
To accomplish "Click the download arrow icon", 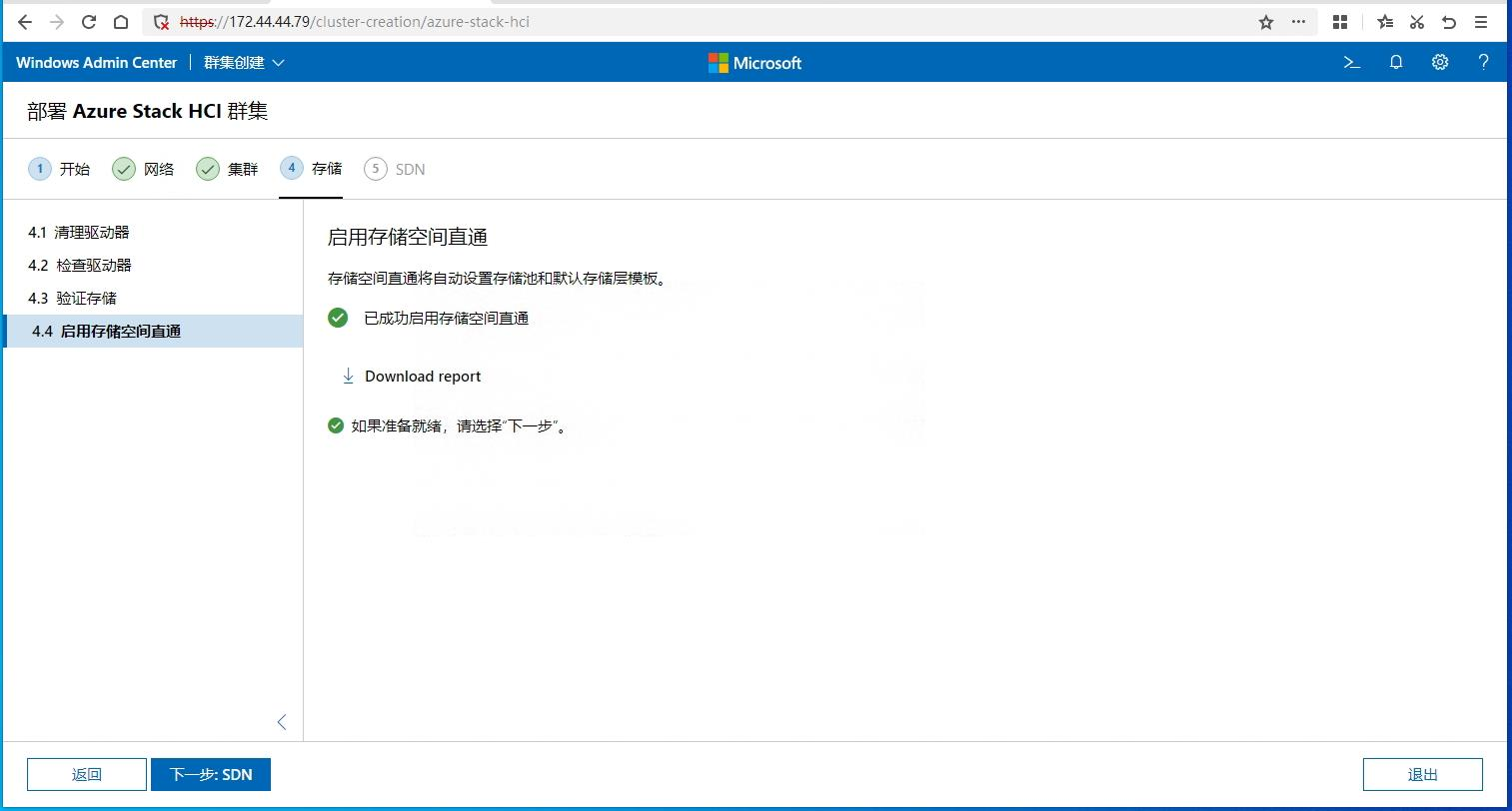I will tap(348, 377).
